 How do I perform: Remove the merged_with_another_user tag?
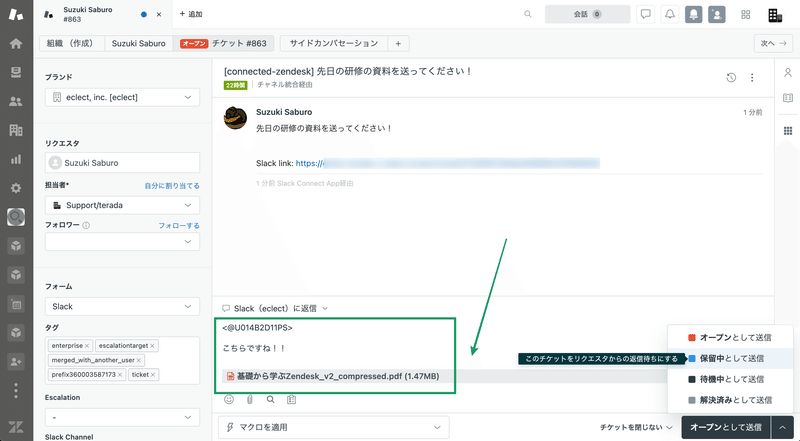[138, 360]
